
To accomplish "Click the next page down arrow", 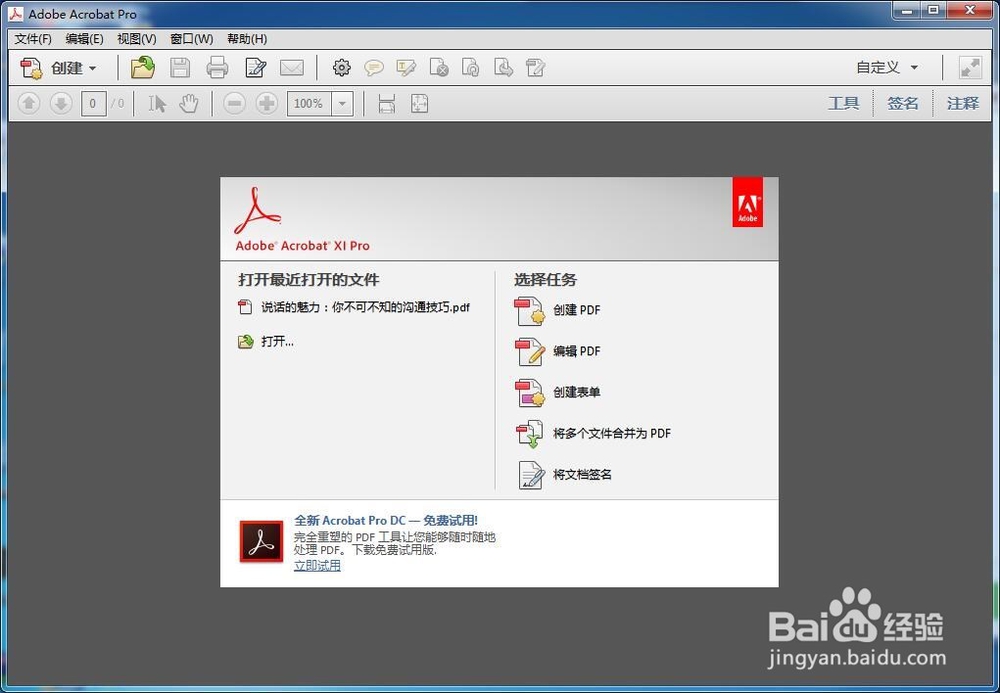I will click(61, 103).
